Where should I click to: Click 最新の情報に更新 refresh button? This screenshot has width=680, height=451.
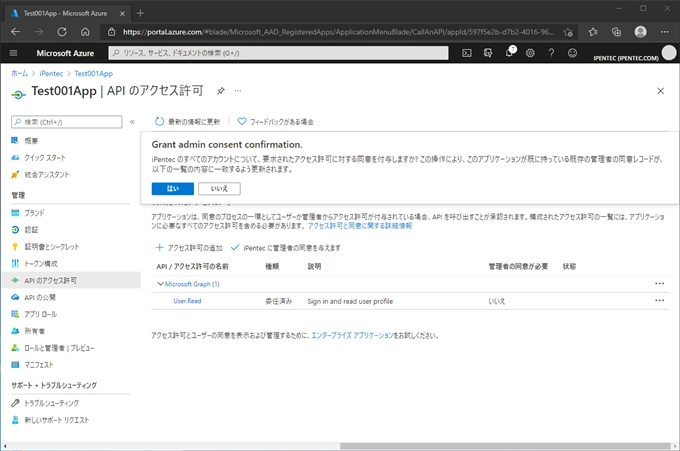(x=188, y=122)
